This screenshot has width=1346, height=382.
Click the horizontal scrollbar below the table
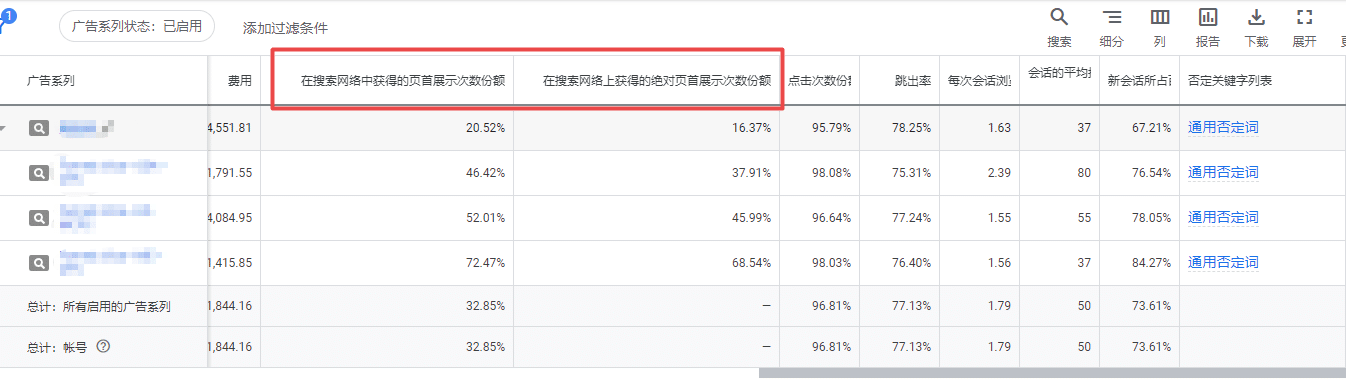tap(1052, 374)
